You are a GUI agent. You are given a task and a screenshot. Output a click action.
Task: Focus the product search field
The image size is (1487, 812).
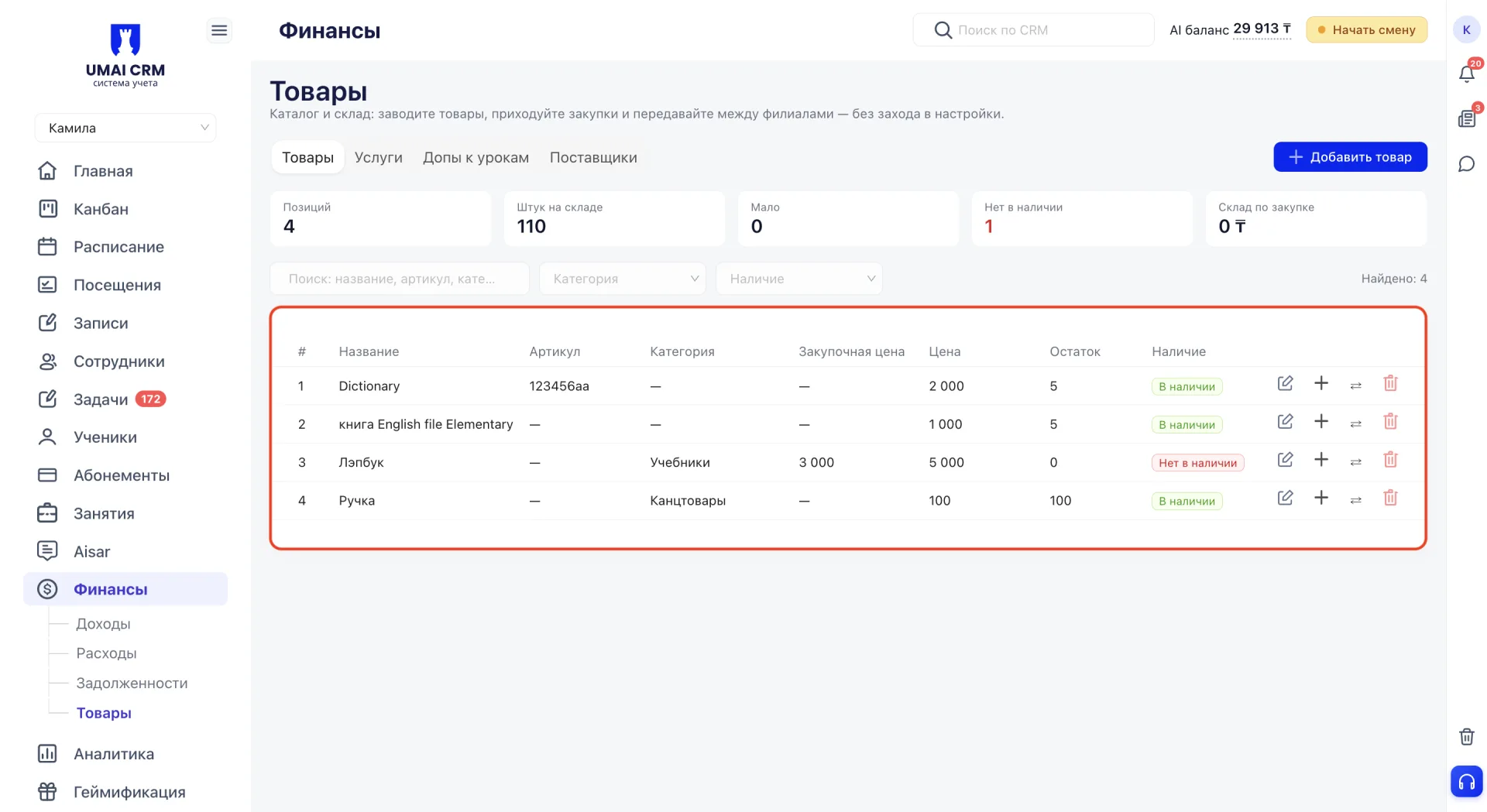tap(400, 279)
